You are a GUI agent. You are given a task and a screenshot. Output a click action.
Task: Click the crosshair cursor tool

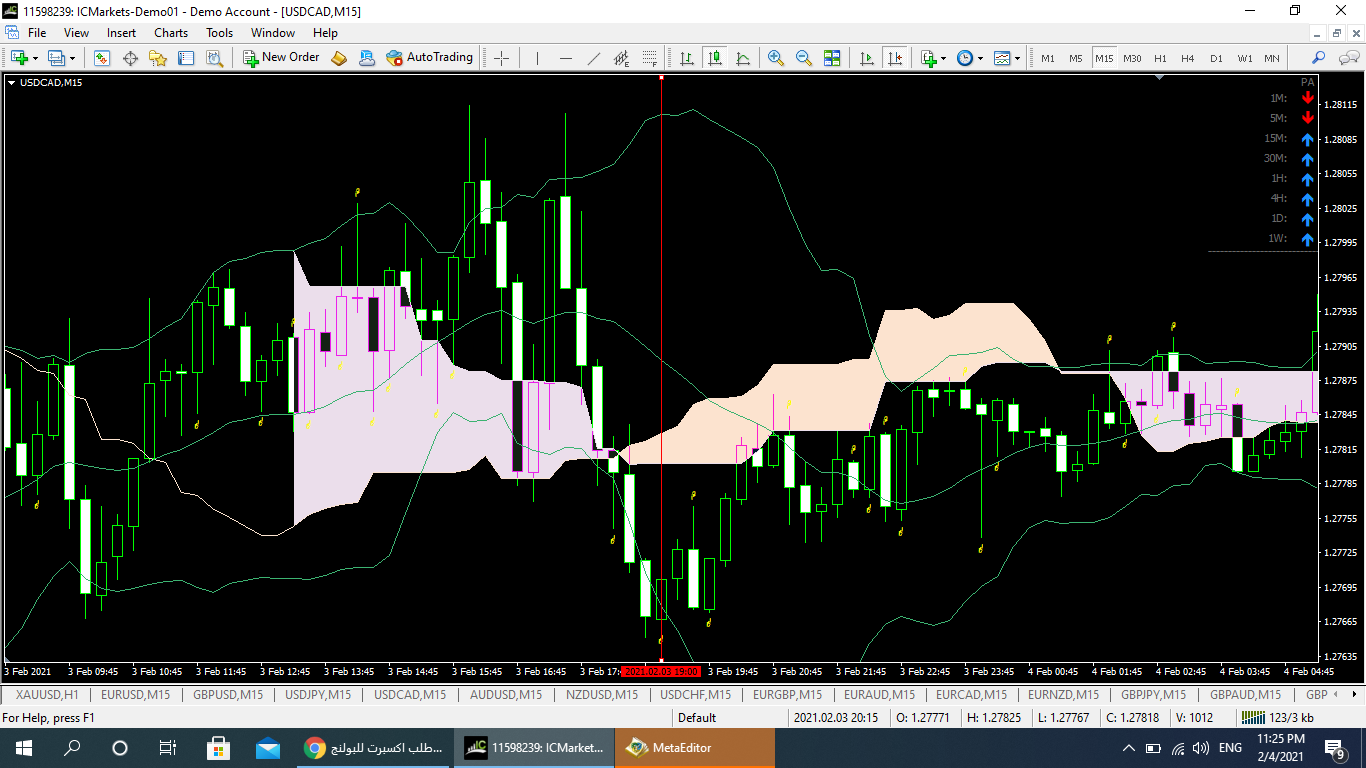click(x=502, y=58)
